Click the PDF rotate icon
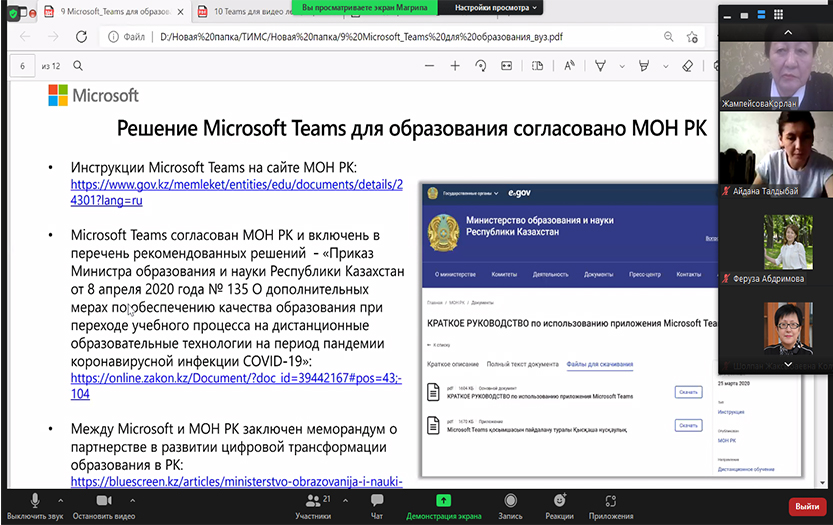Viewport: 833px width, 525px height. click(481, 66)
